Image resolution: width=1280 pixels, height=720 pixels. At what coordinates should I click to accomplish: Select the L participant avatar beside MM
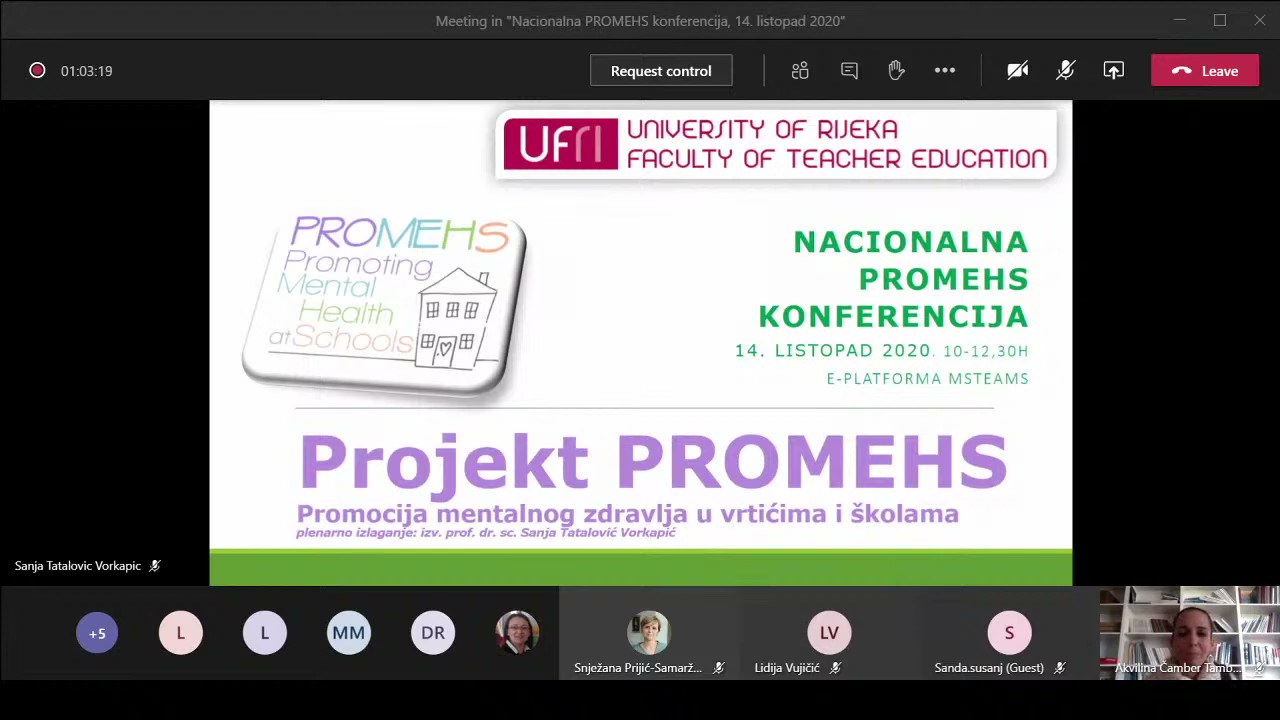pyautogui.click(x=265, y=633)
